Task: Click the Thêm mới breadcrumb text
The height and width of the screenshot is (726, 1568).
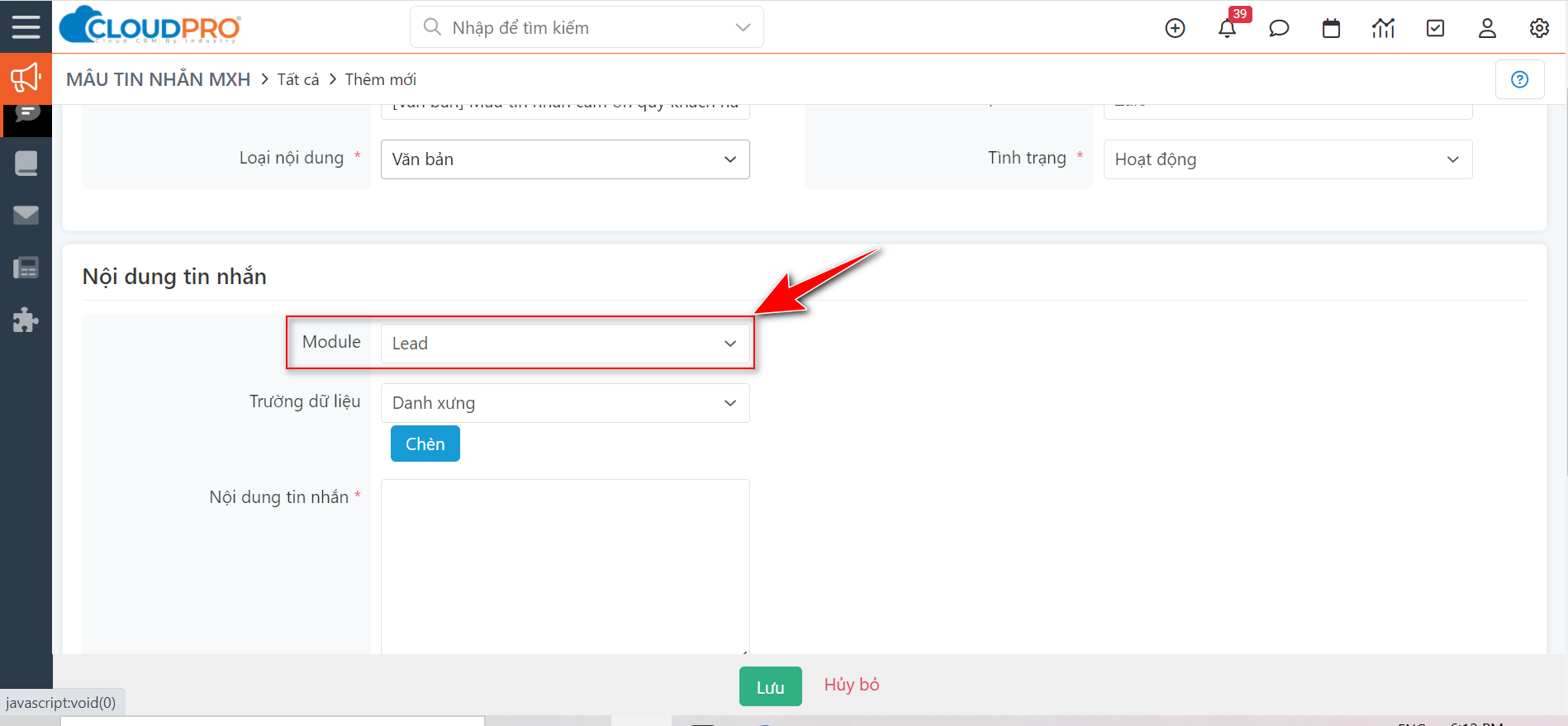Action: [x=381, y=79]
